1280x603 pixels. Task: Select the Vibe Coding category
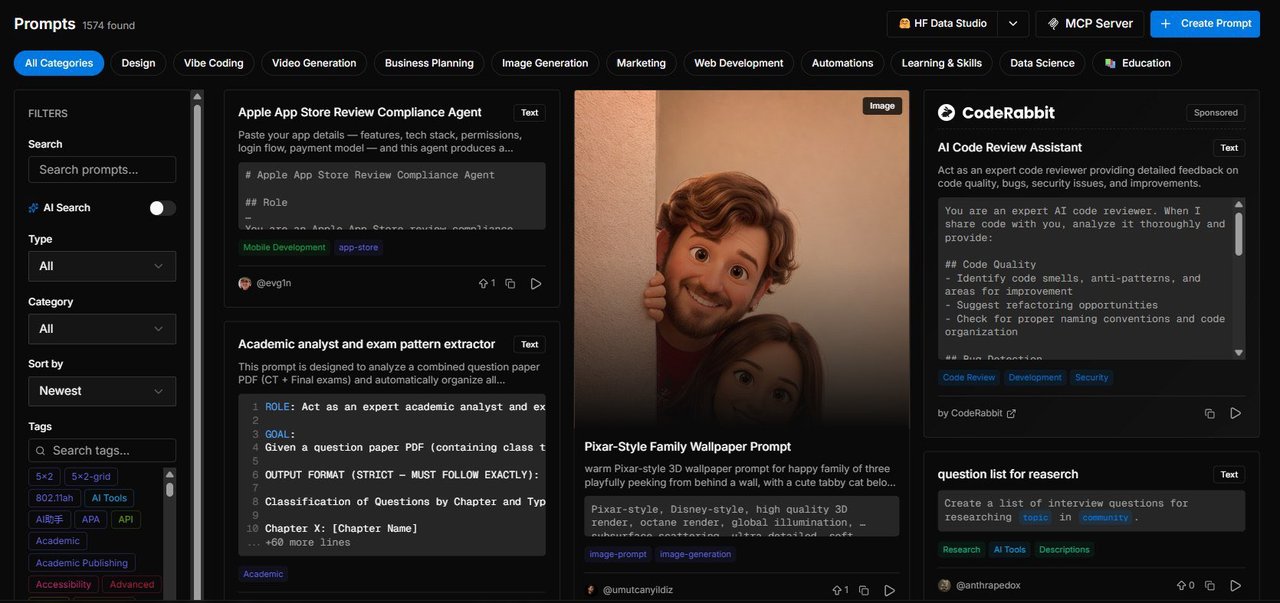(214, 63)
